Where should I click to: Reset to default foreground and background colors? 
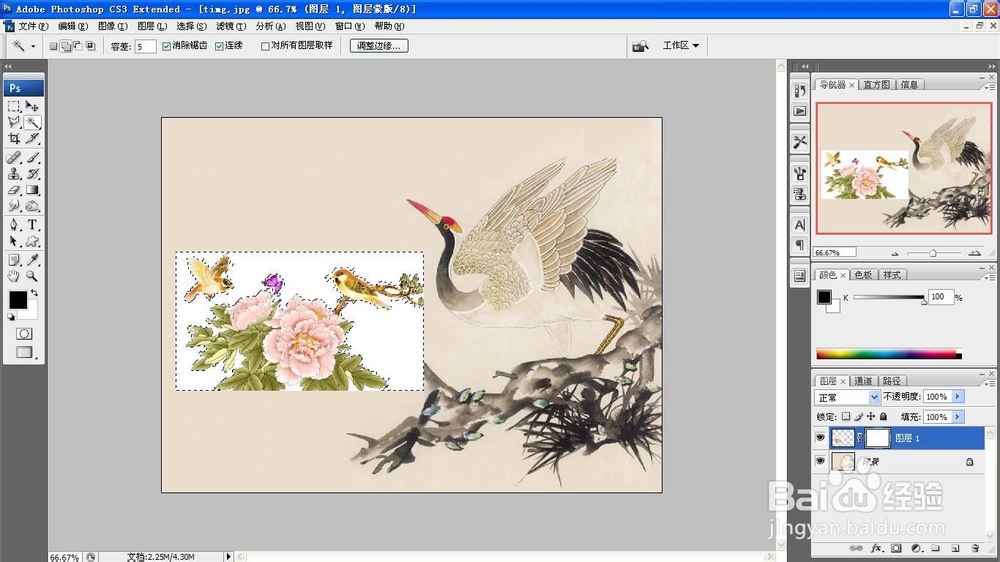pyautogui.click(x=11, y=316)
